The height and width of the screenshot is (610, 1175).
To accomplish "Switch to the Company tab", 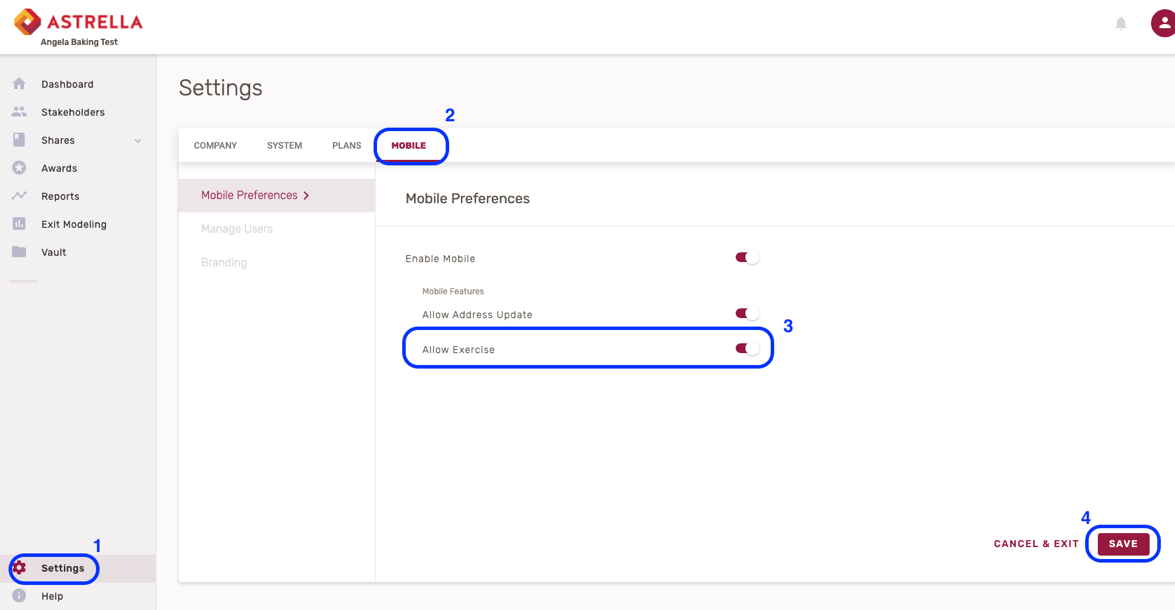I will 215,146.
